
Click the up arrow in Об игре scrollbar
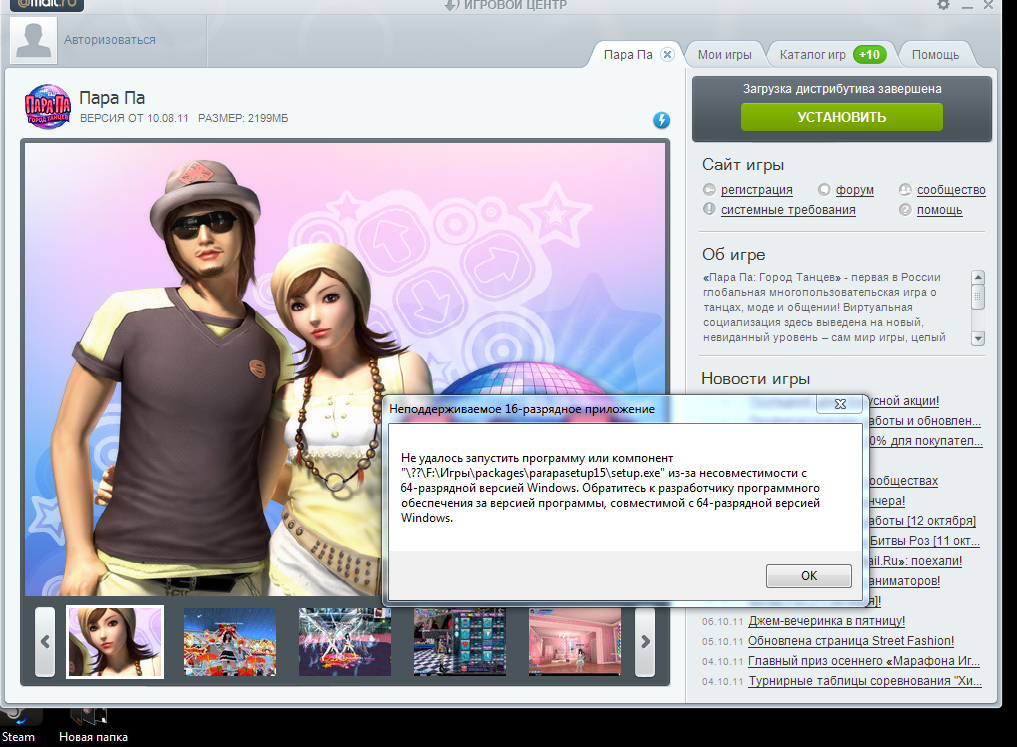(978, 278)
